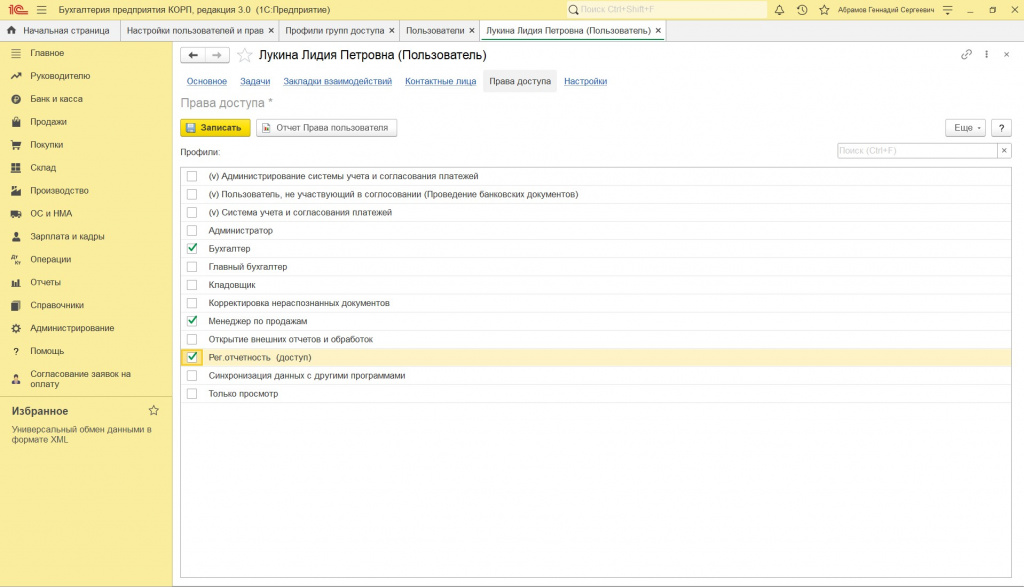This screenshot has width=1024, height=587.
Task: Open Универсальный обмен данными в формате XML
Action: click(82, 434)
